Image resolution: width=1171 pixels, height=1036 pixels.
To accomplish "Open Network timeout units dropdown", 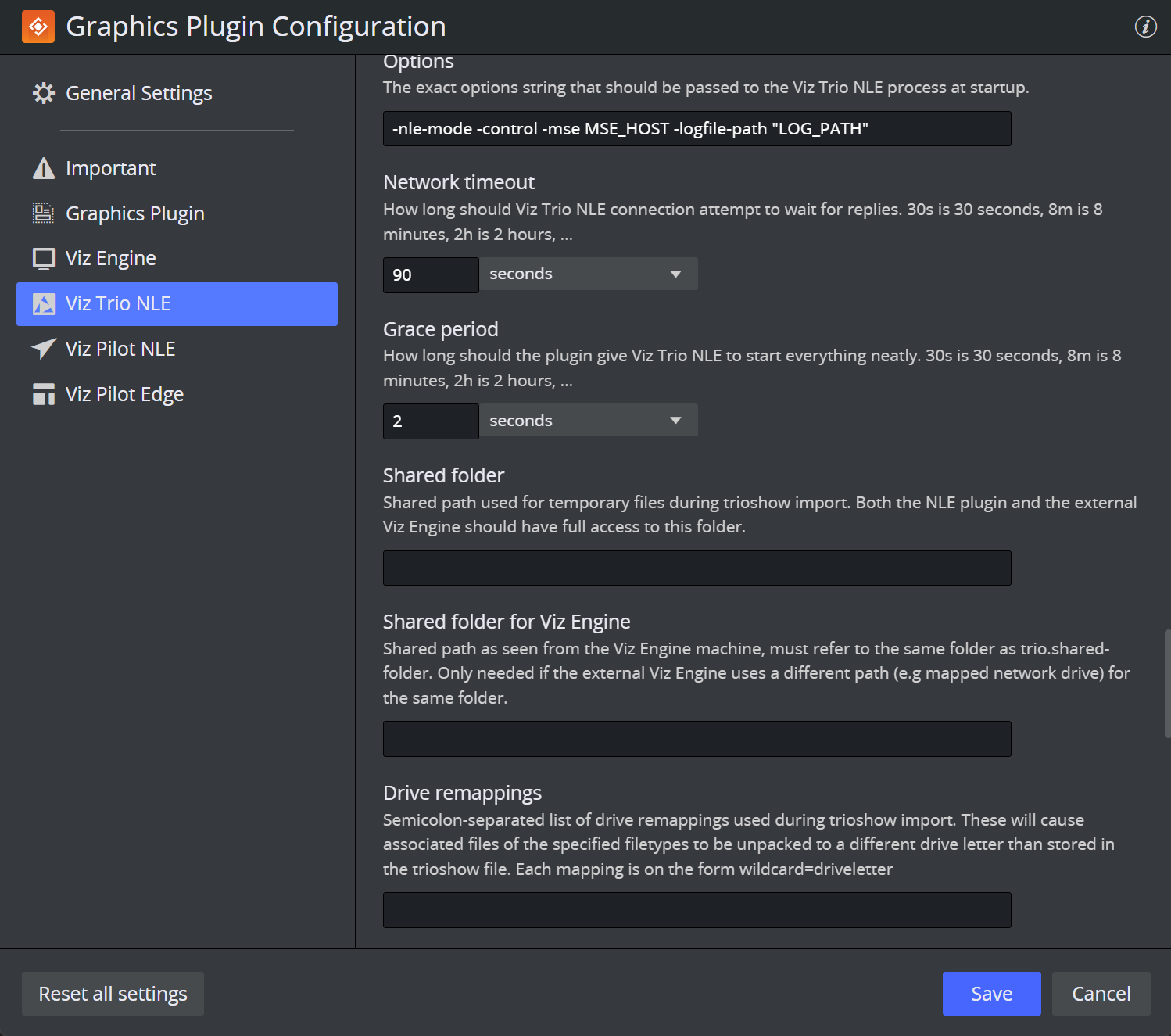I will coord(588,274).
